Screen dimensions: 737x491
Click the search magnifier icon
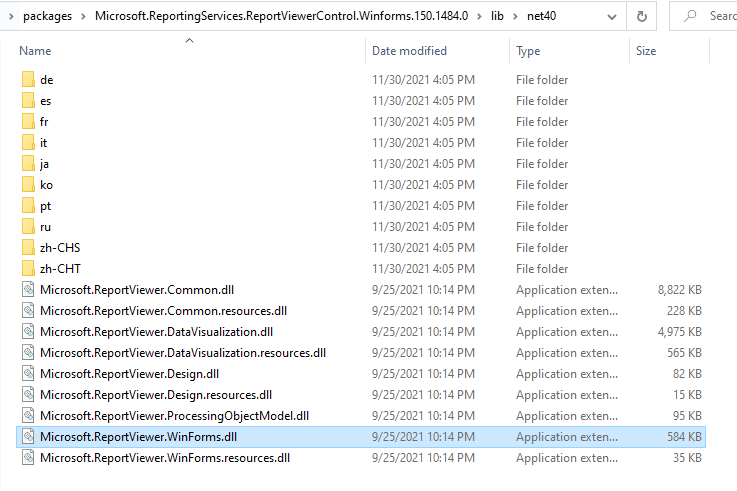690,16
